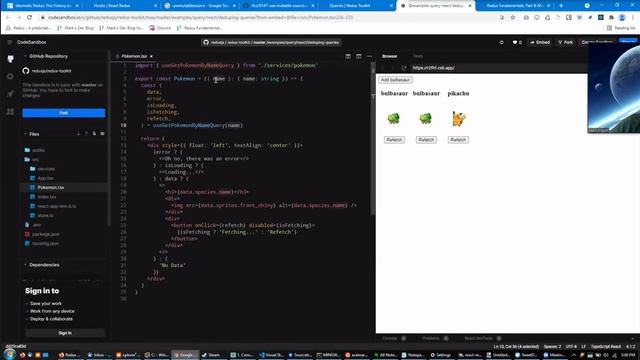Switch to the Tests preview tab

418,56
